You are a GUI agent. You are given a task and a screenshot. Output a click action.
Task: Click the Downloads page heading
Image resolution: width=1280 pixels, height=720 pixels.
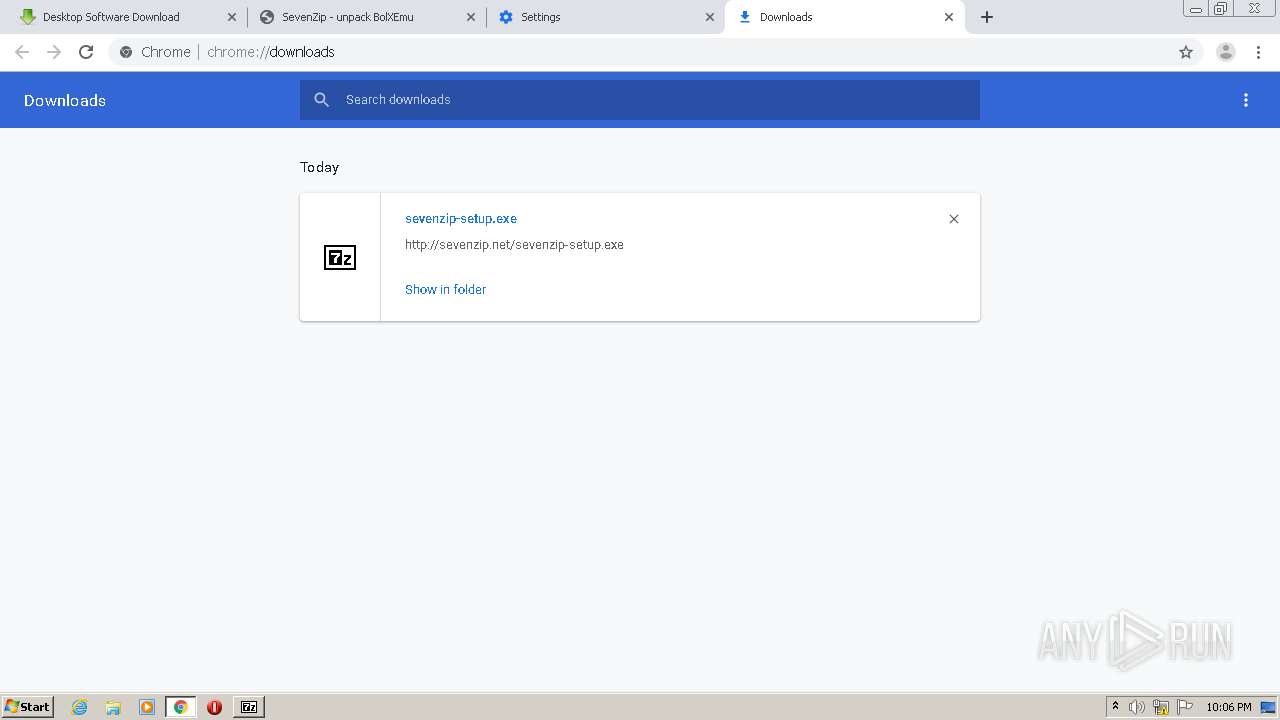[65, 100]
